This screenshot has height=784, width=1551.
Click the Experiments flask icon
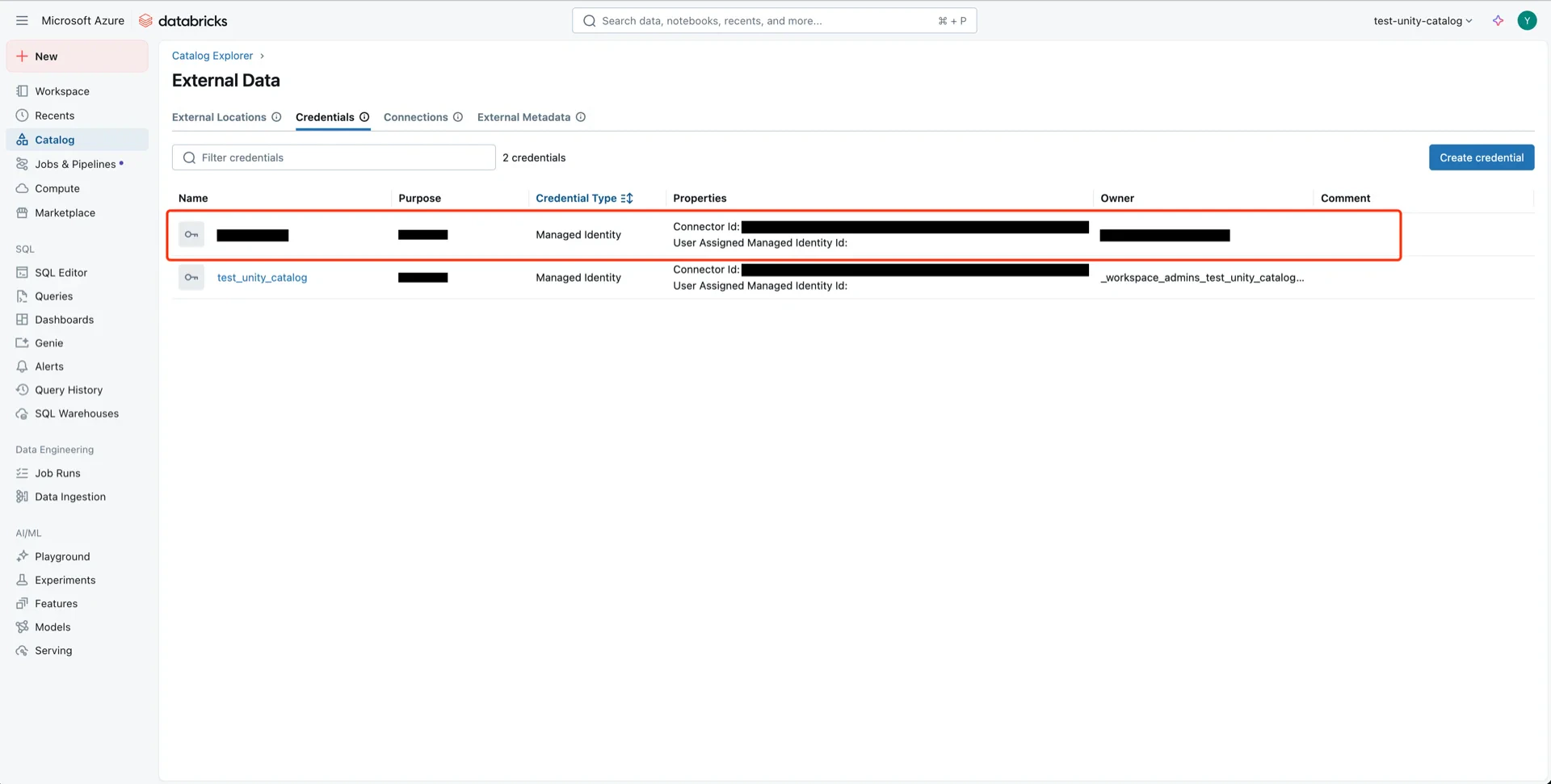pyautogui.click(x=22, y=580)
